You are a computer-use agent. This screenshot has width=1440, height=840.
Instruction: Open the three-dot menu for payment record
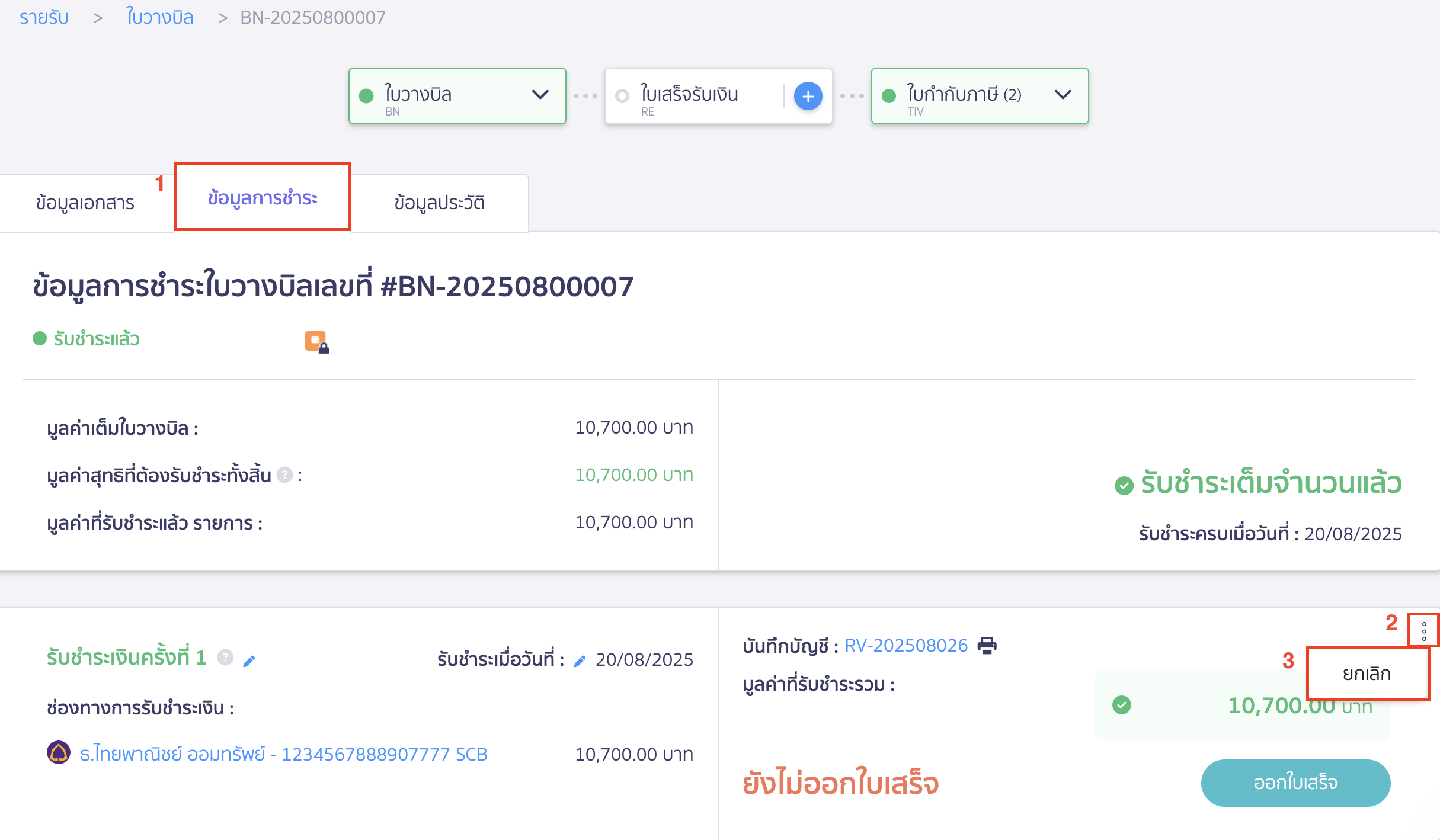tap(1424, 631)
